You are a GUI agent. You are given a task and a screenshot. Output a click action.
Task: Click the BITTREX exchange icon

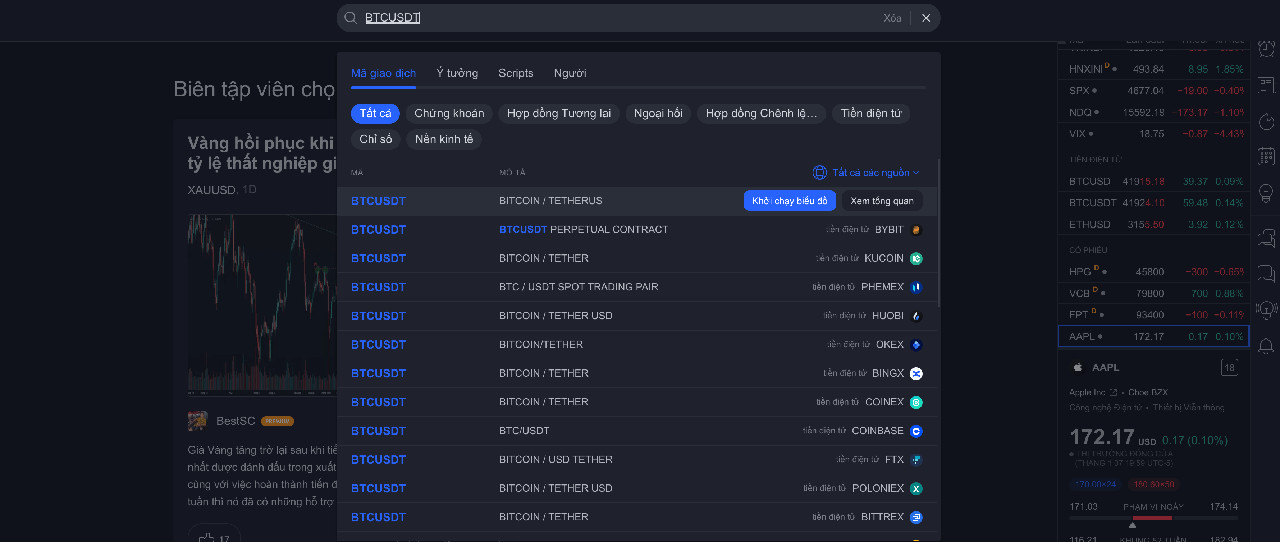[916, 517]
